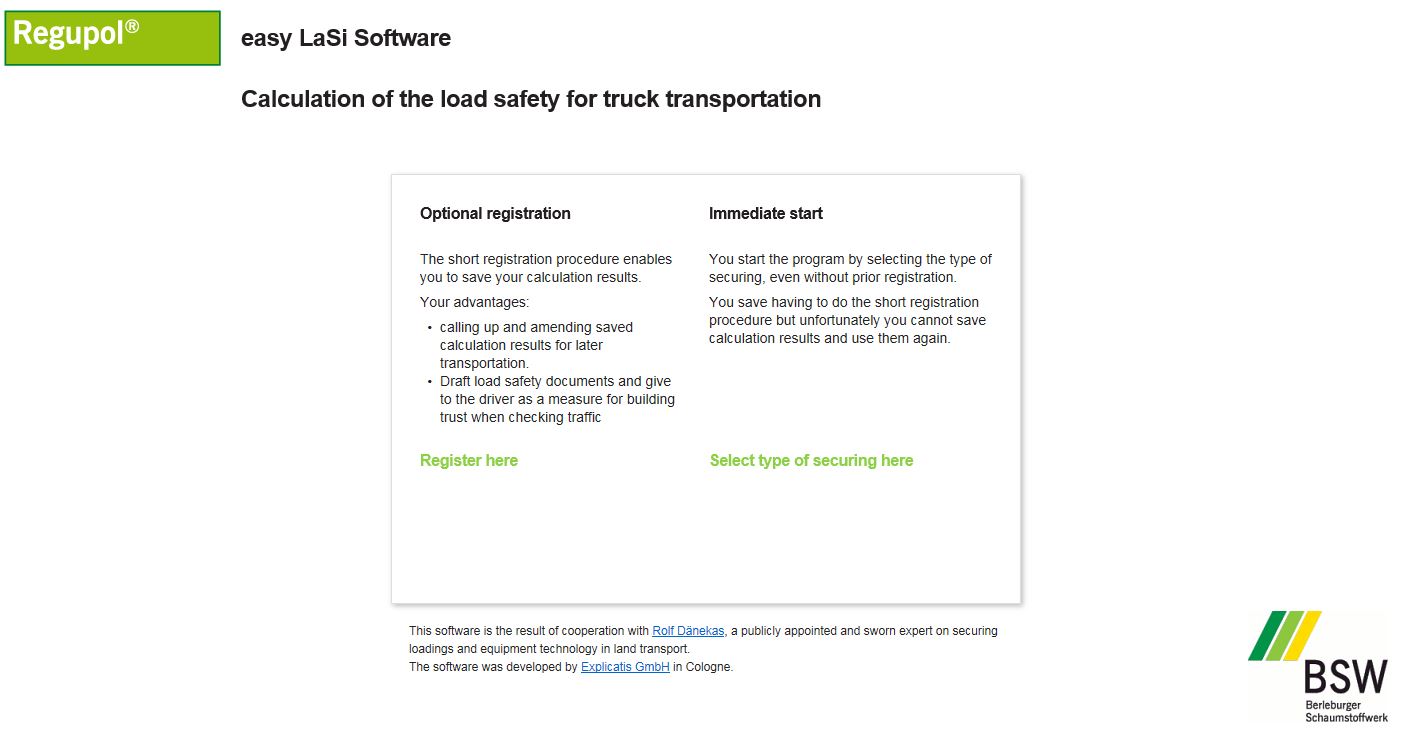Click the first bullet about saved calculation results

(540, 345)
